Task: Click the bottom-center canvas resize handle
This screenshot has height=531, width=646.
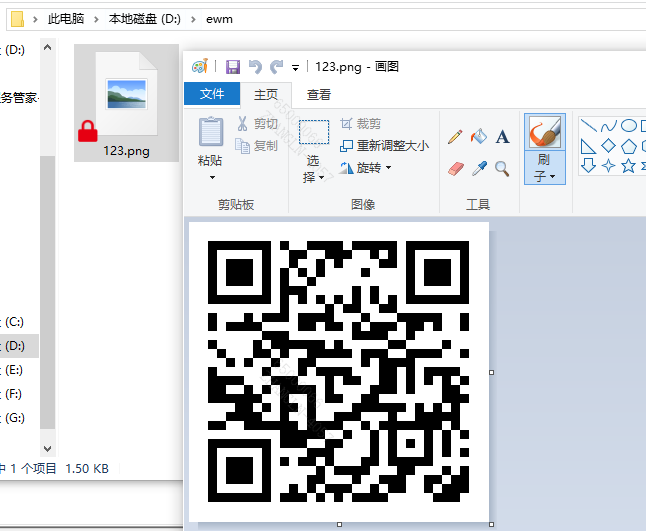Action: tap(339, 524)
